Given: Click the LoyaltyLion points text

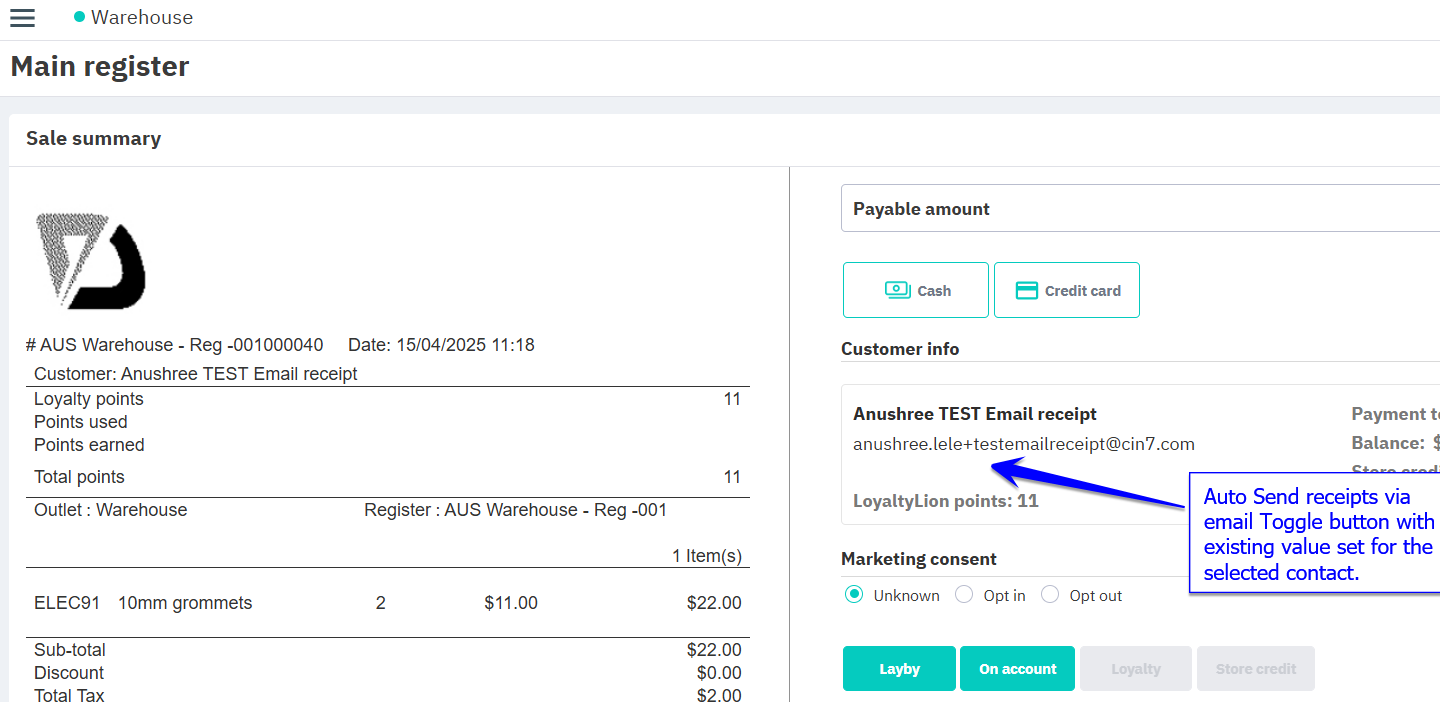Looking at the screenshot, I should tap(945, 501).
